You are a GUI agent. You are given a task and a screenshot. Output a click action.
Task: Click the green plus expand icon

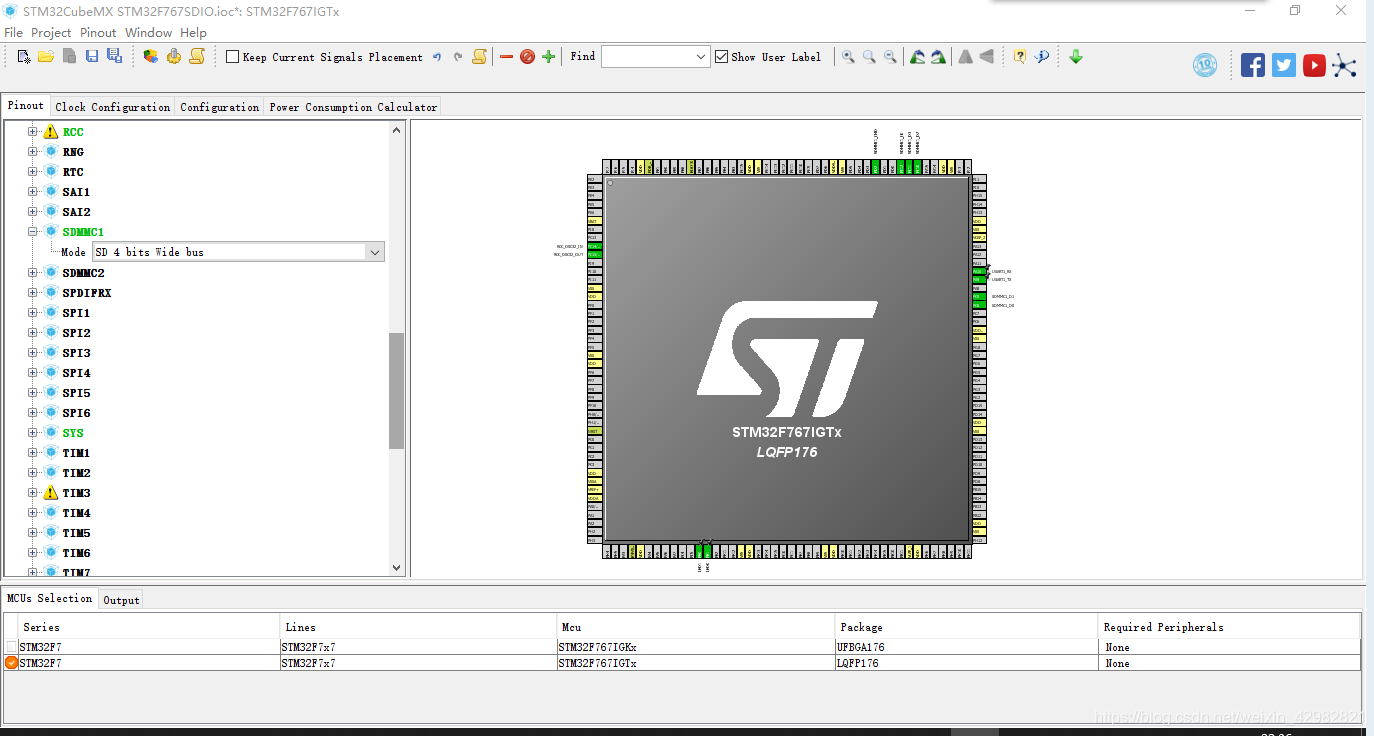point(548,57)
